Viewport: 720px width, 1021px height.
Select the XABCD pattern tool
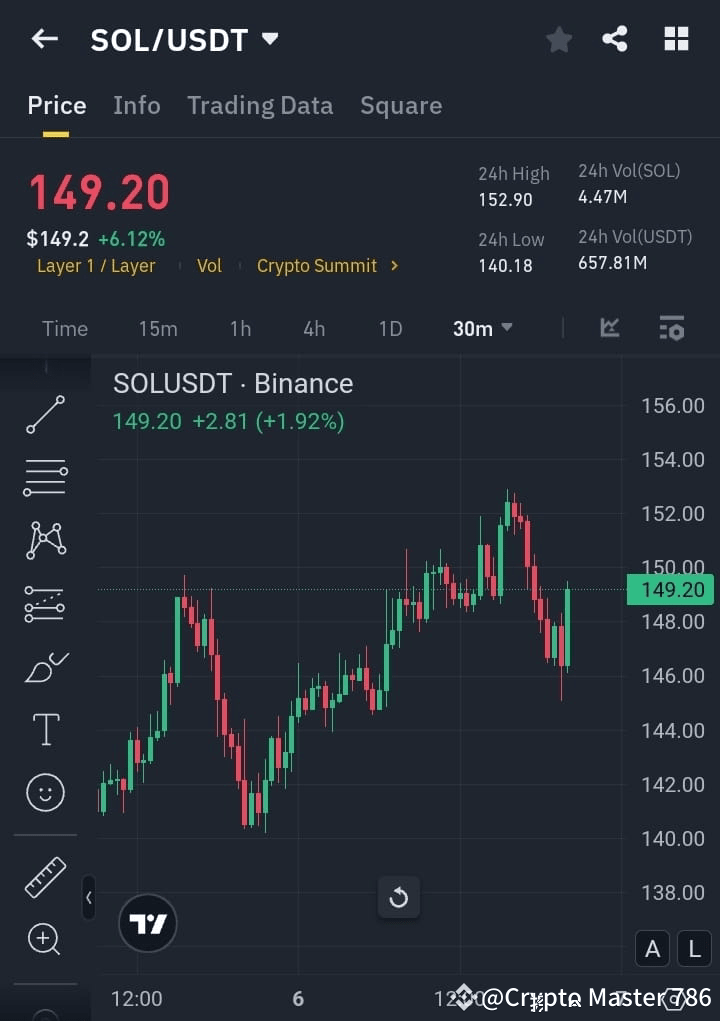(44, 540)
